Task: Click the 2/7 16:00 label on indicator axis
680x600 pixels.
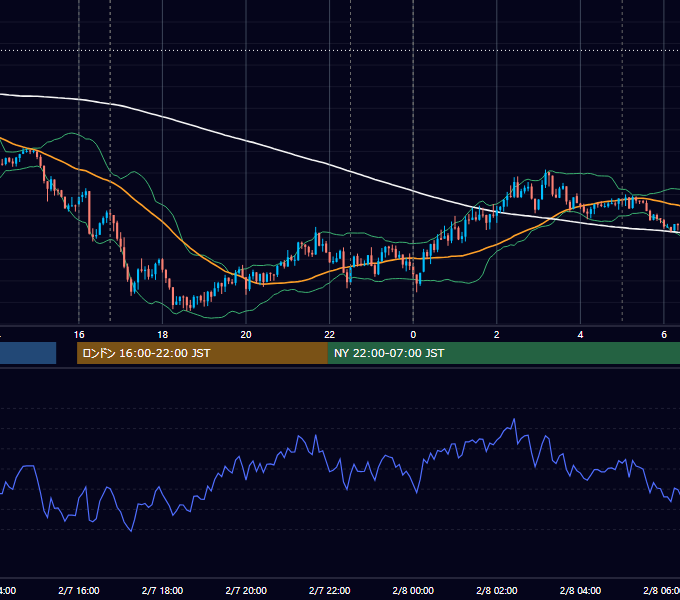Action: [x=79, y=590]
